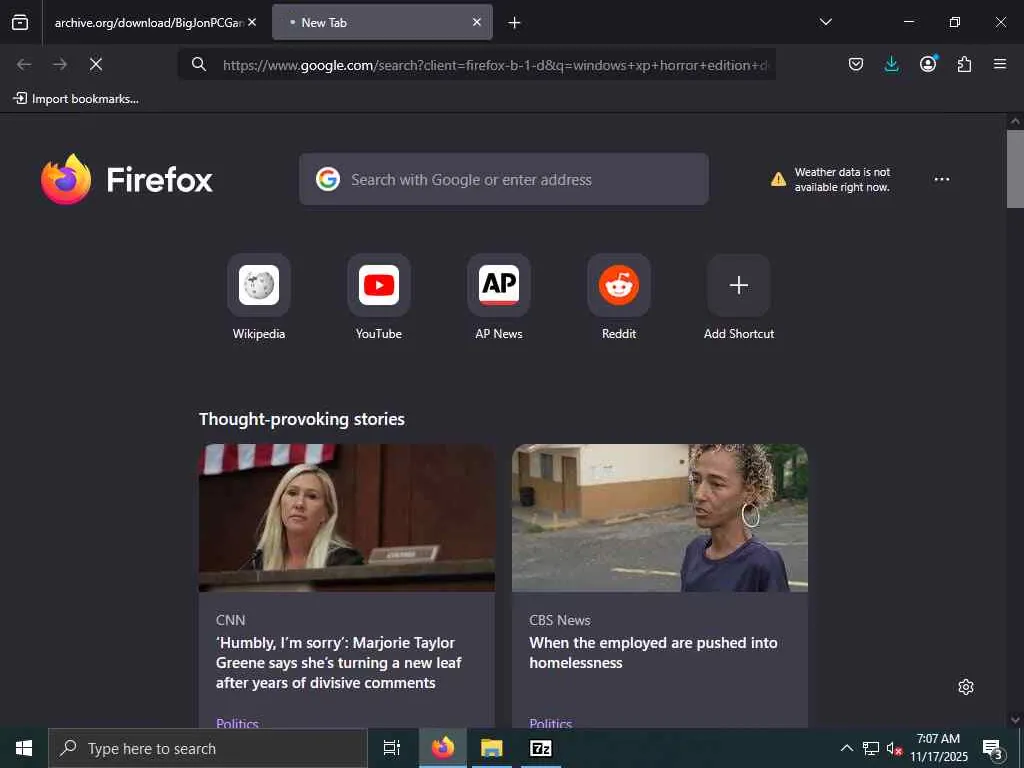Click the taskbar Type here to search box
Viewport: 1024px width, 768px height.
(x=208, y=748)
